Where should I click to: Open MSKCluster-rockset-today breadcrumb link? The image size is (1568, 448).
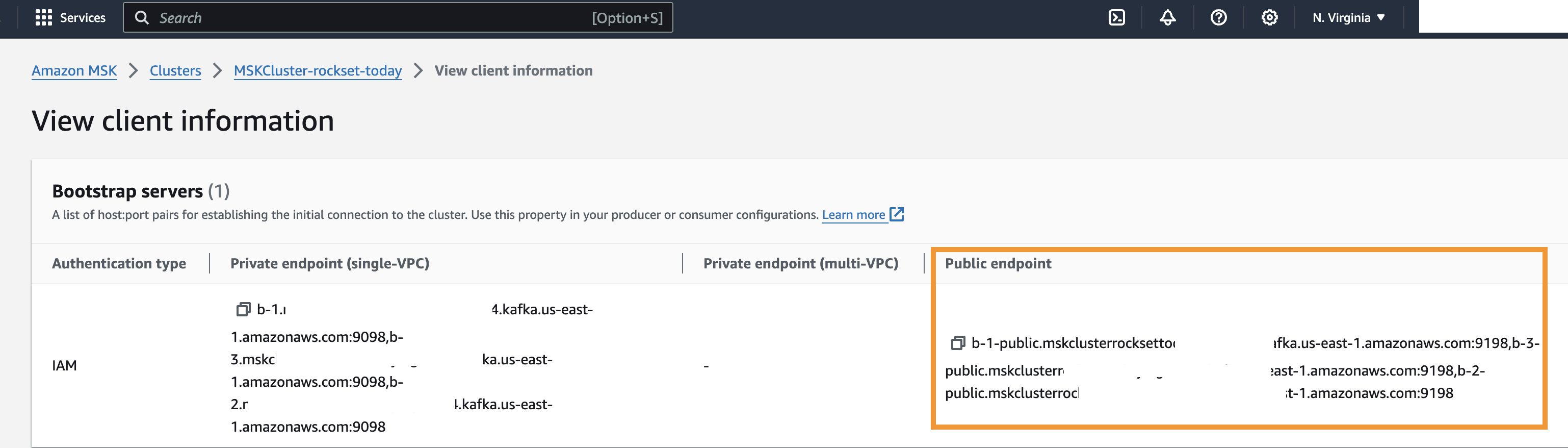point(318,71)
